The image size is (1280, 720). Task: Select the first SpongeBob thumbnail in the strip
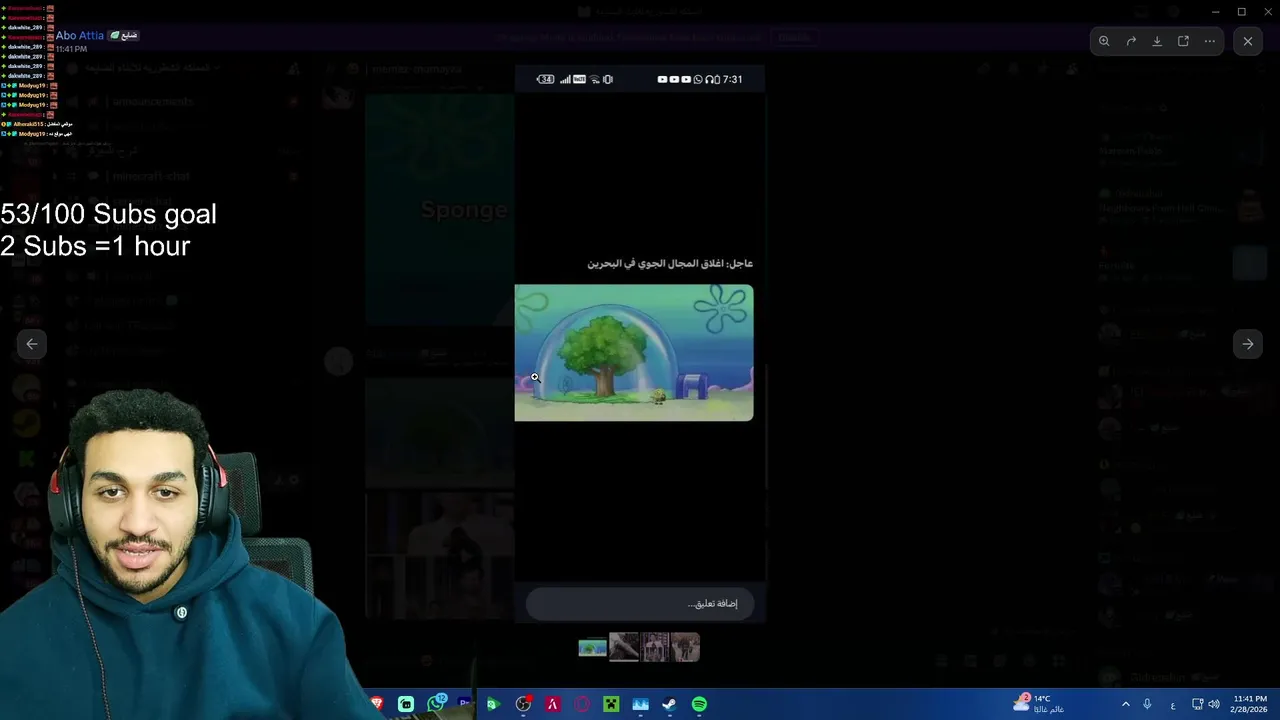click(592, 648)
